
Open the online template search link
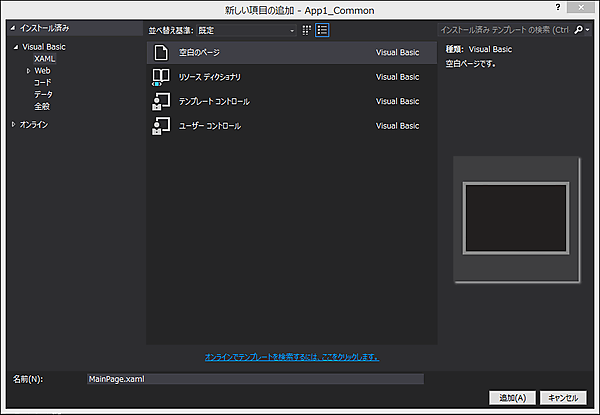coord(291,356)
